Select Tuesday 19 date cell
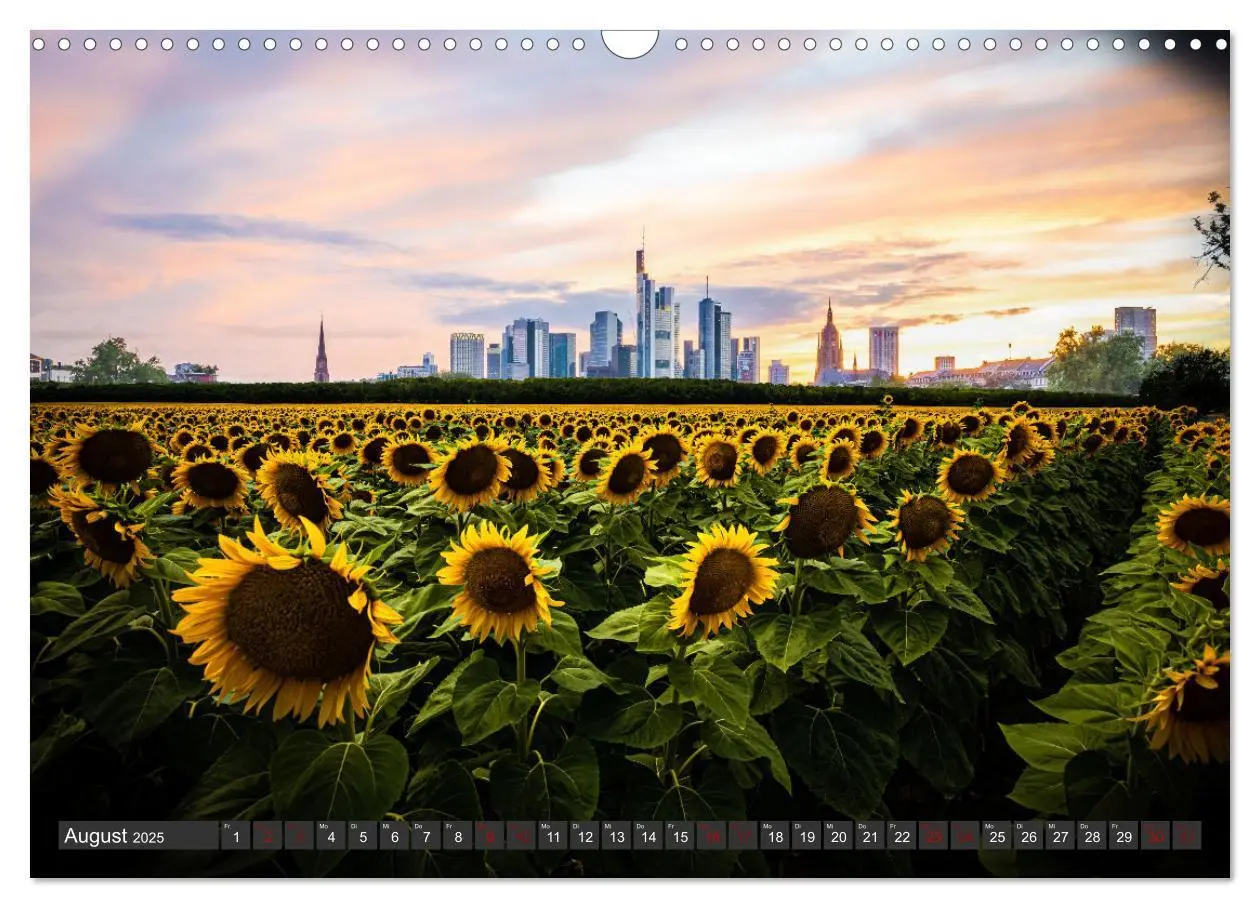1260x908 pixels. [x=807, y=836]
